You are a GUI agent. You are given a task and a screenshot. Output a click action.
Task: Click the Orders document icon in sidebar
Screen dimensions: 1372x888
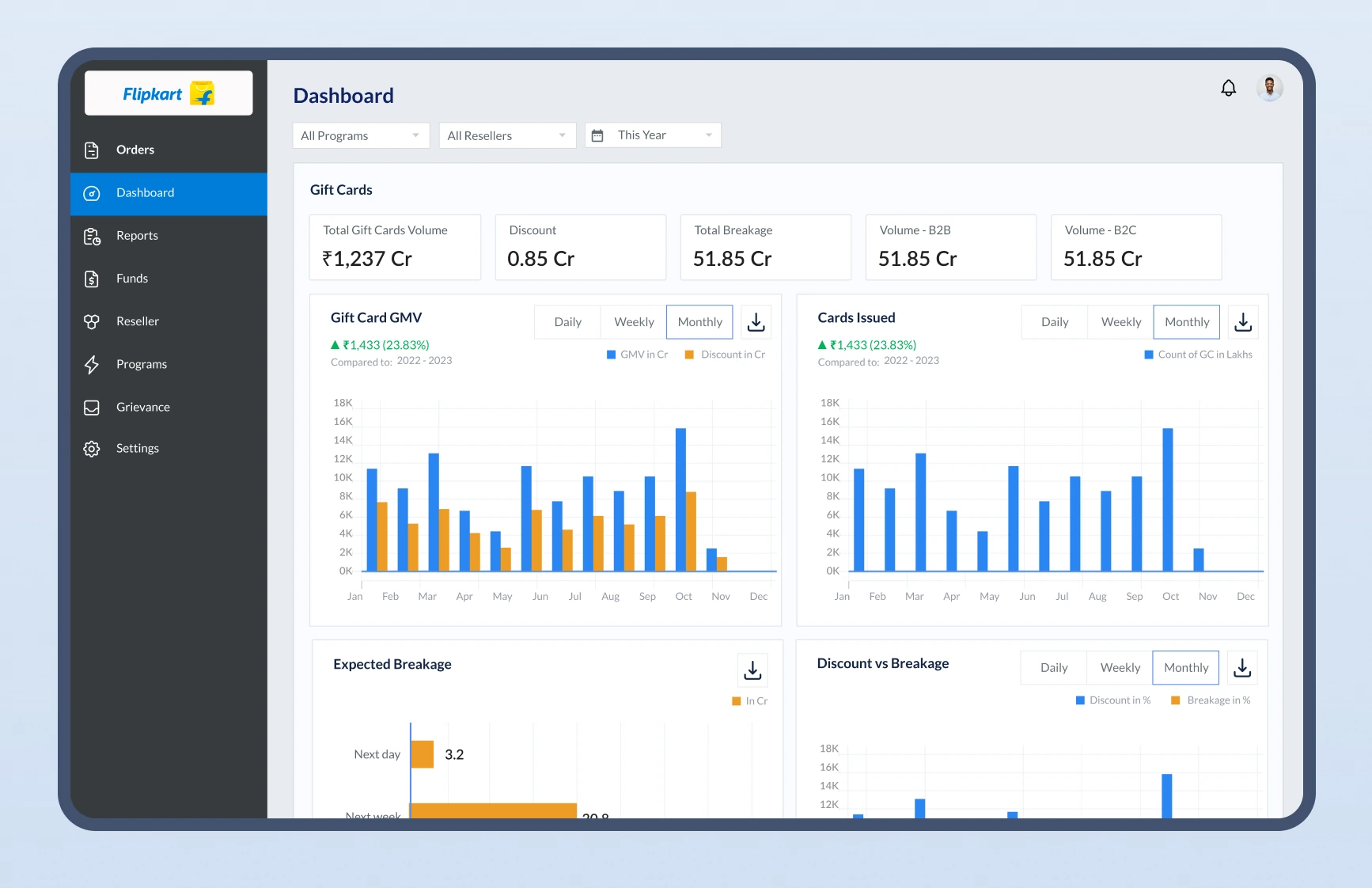coord(92,150)
